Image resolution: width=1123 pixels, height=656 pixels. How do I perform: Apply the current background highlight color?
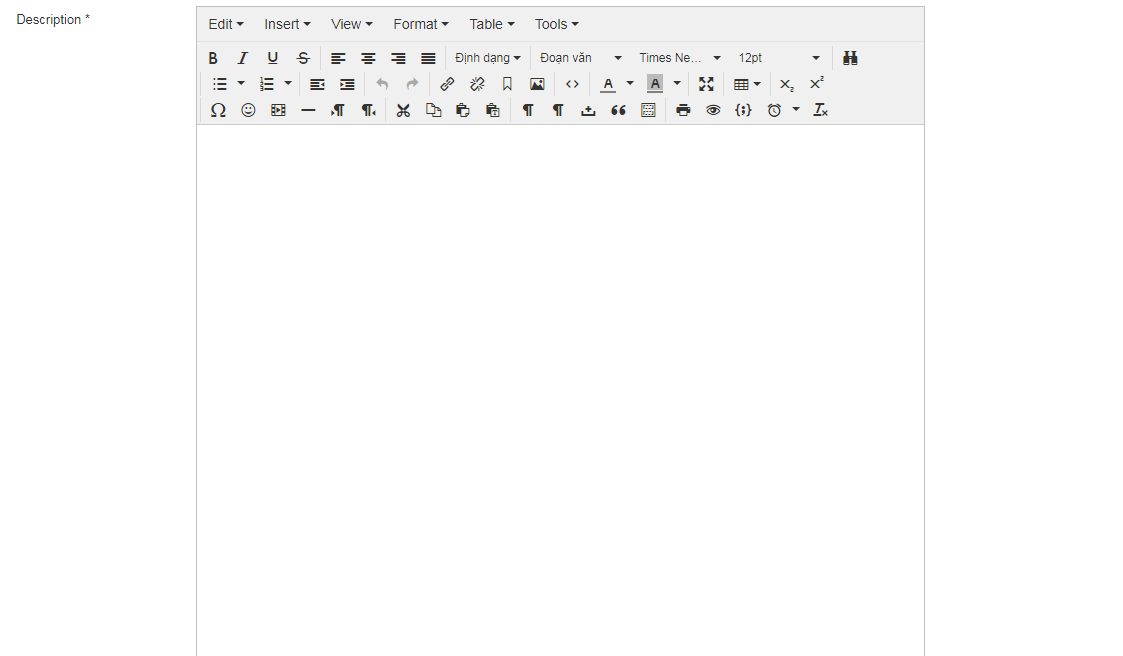(655, 85)
